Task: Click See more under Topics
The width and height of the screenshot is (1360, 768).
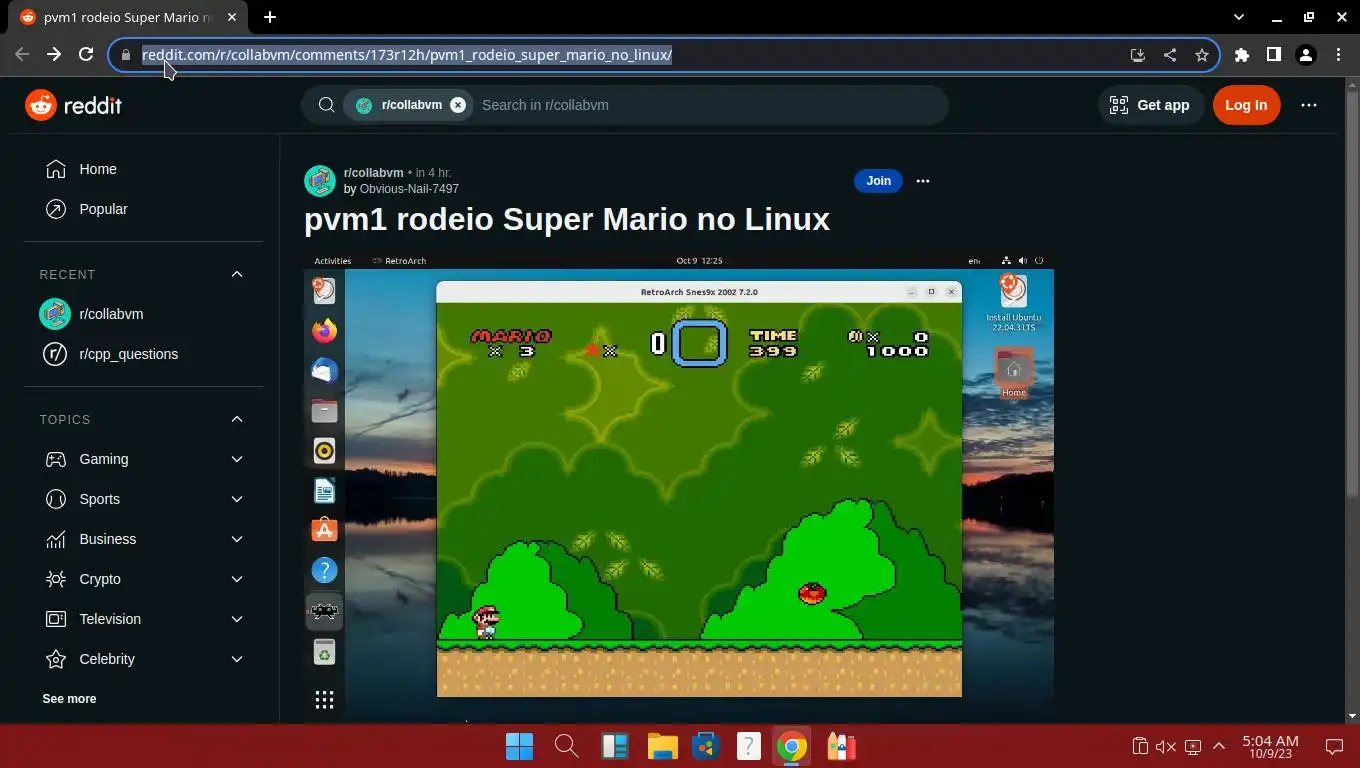Action: (x=69, y=699)
